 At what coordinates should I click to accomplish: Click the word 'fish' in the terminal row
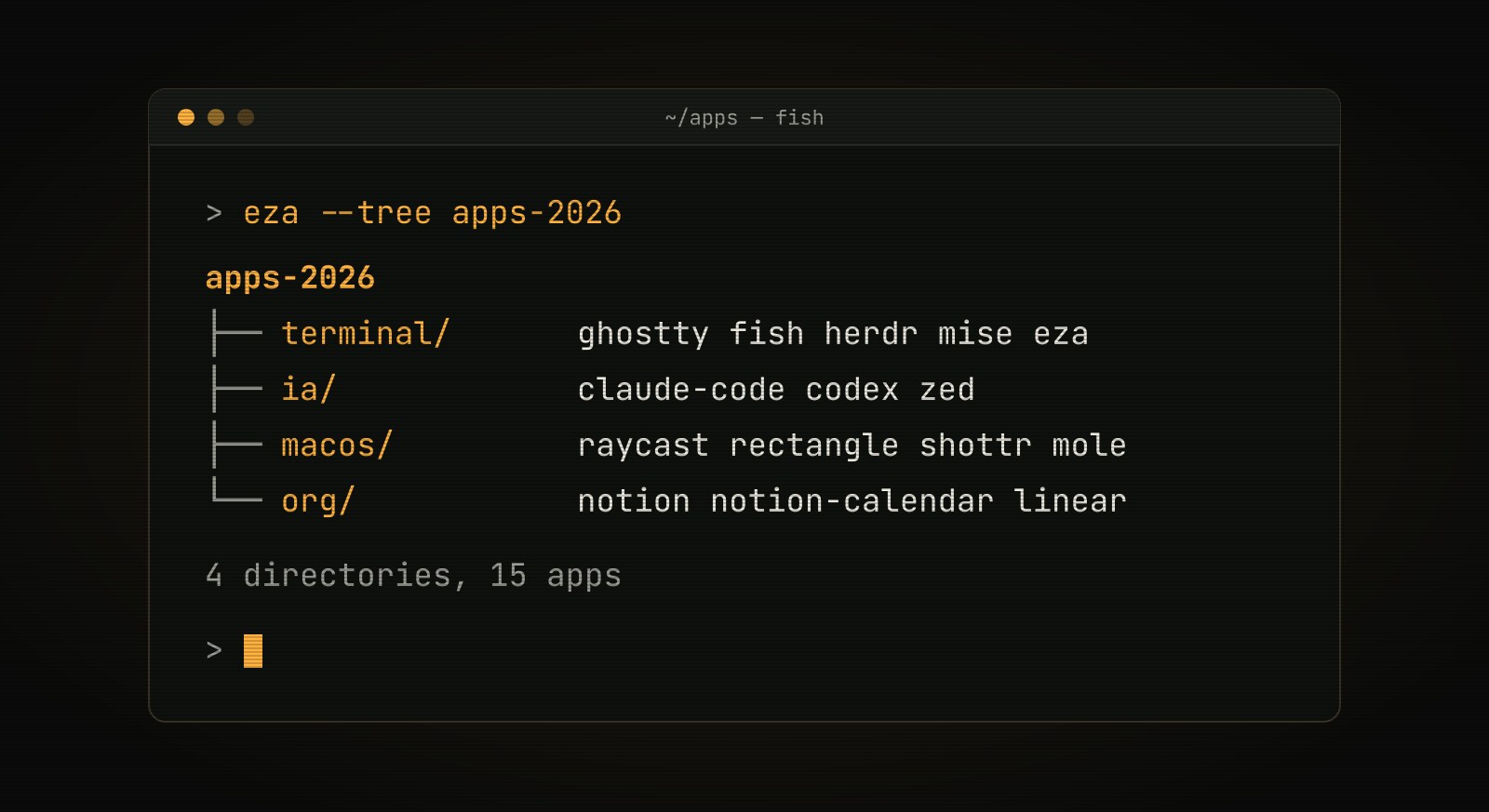click(766, 333)
